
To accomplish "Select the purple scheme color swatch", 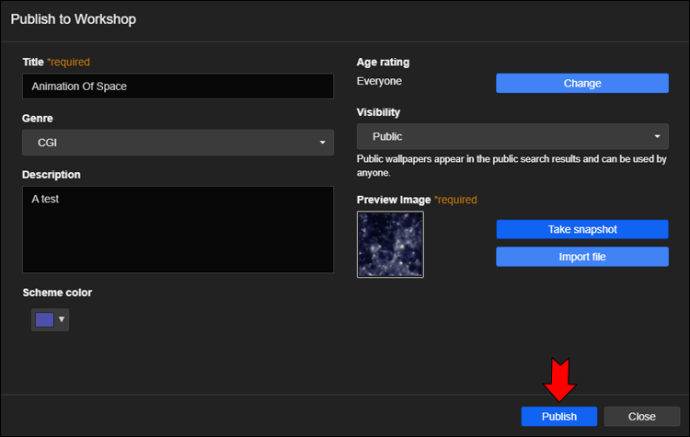I will click(44, 320).
